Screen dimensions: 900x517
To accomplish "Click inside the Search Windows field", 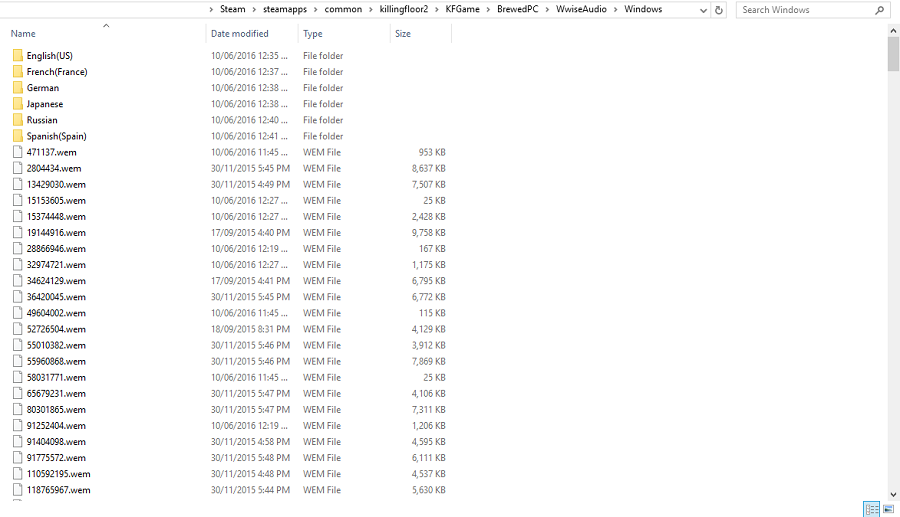I will (805, 10).
